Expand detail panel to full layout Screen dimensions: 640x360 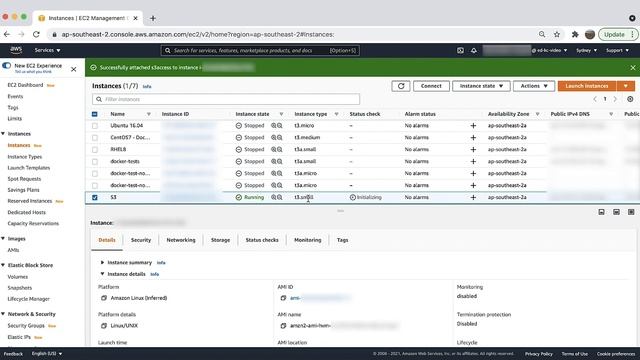pyautogui.click(x=631, y=212)
